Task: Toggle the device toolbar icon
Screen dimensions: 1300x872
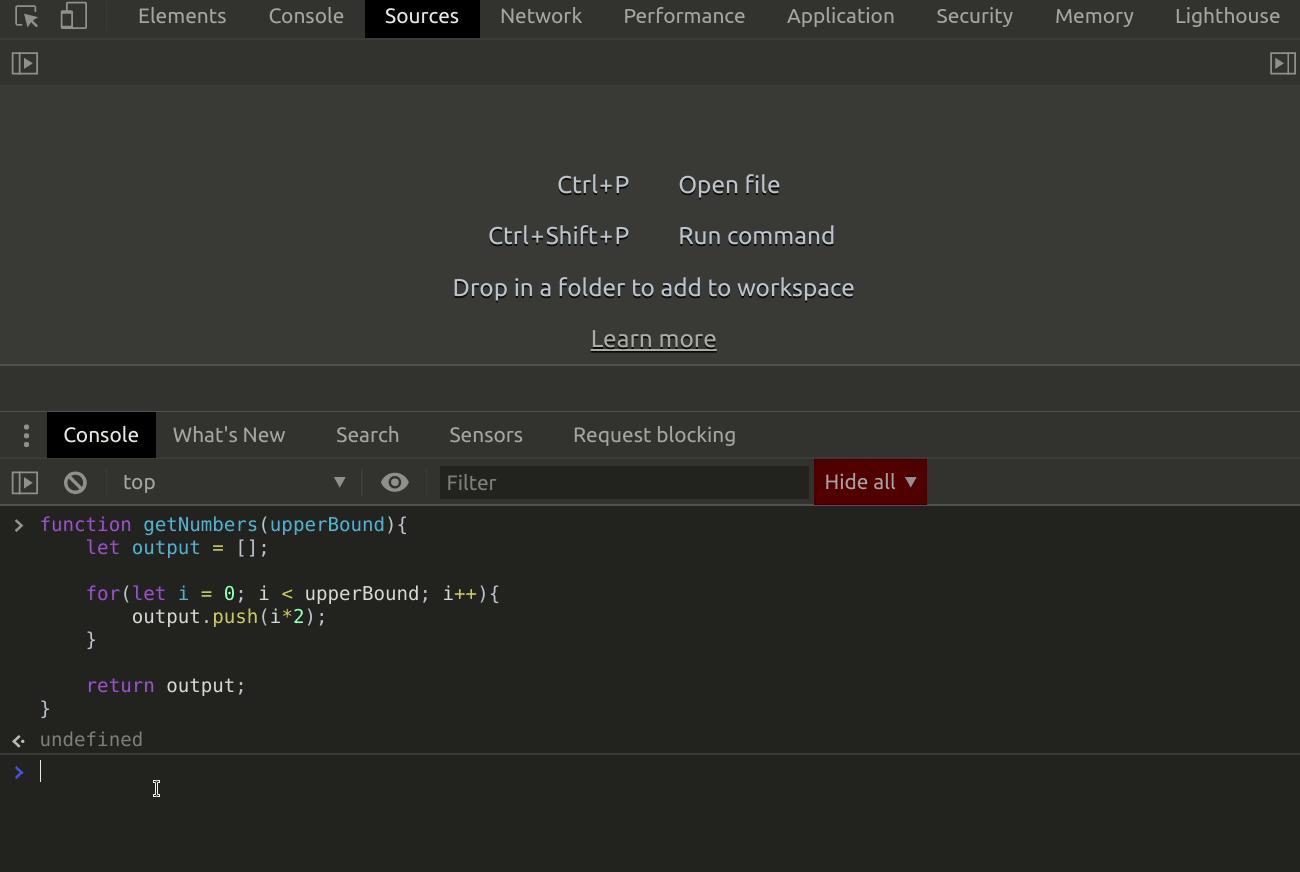Action: coord(73,16)
